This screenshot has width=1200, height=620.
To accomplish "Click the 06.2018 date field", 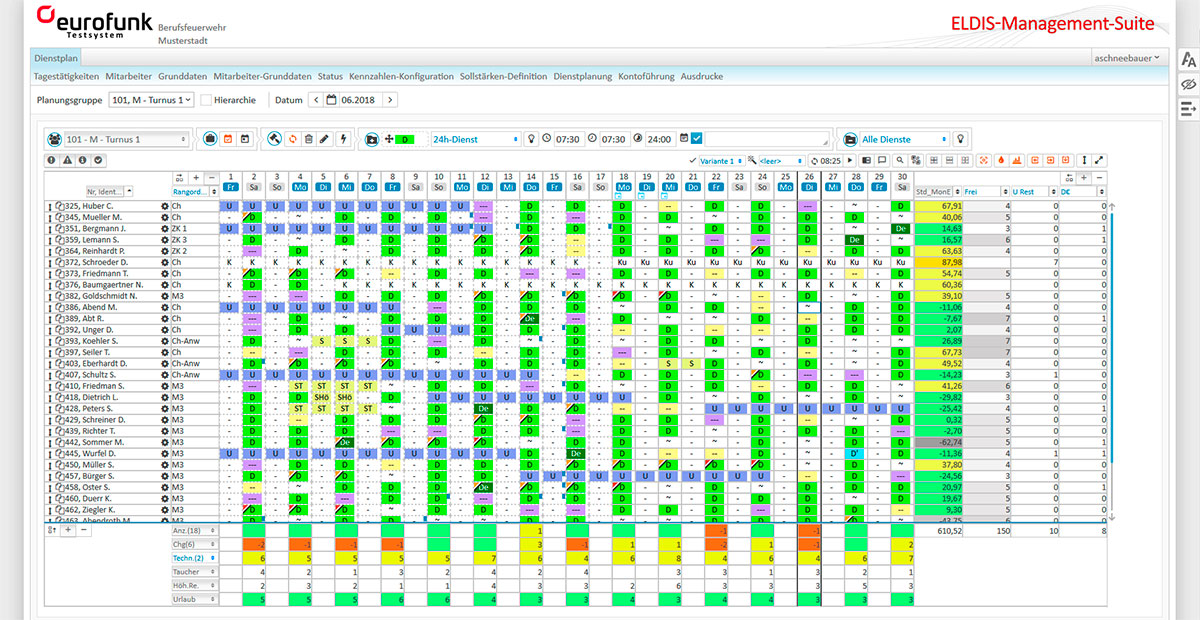I will pyautogui.click(x=359, y=100).
